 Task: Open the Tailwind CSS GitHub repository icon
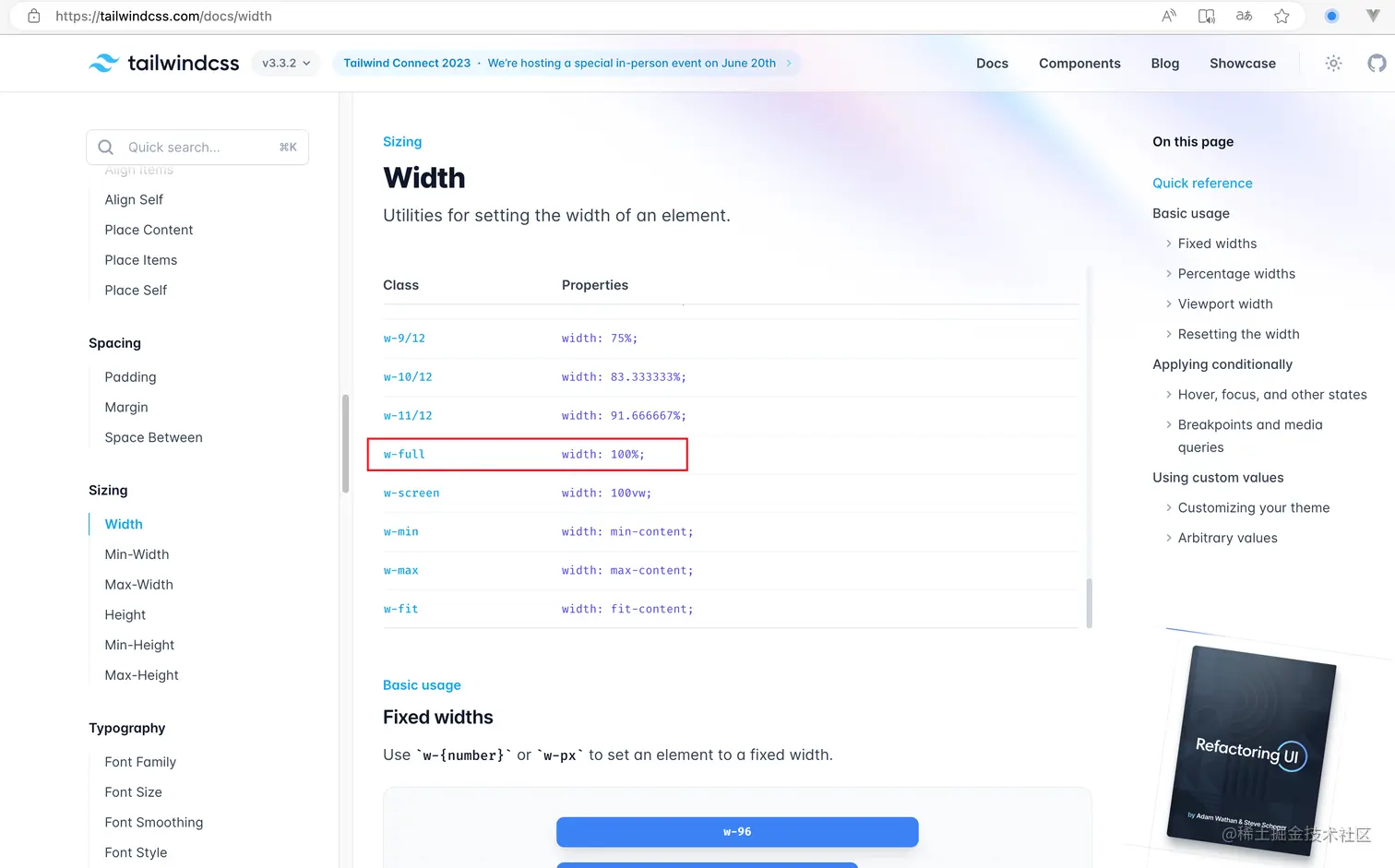click(x=1377, y=64)
